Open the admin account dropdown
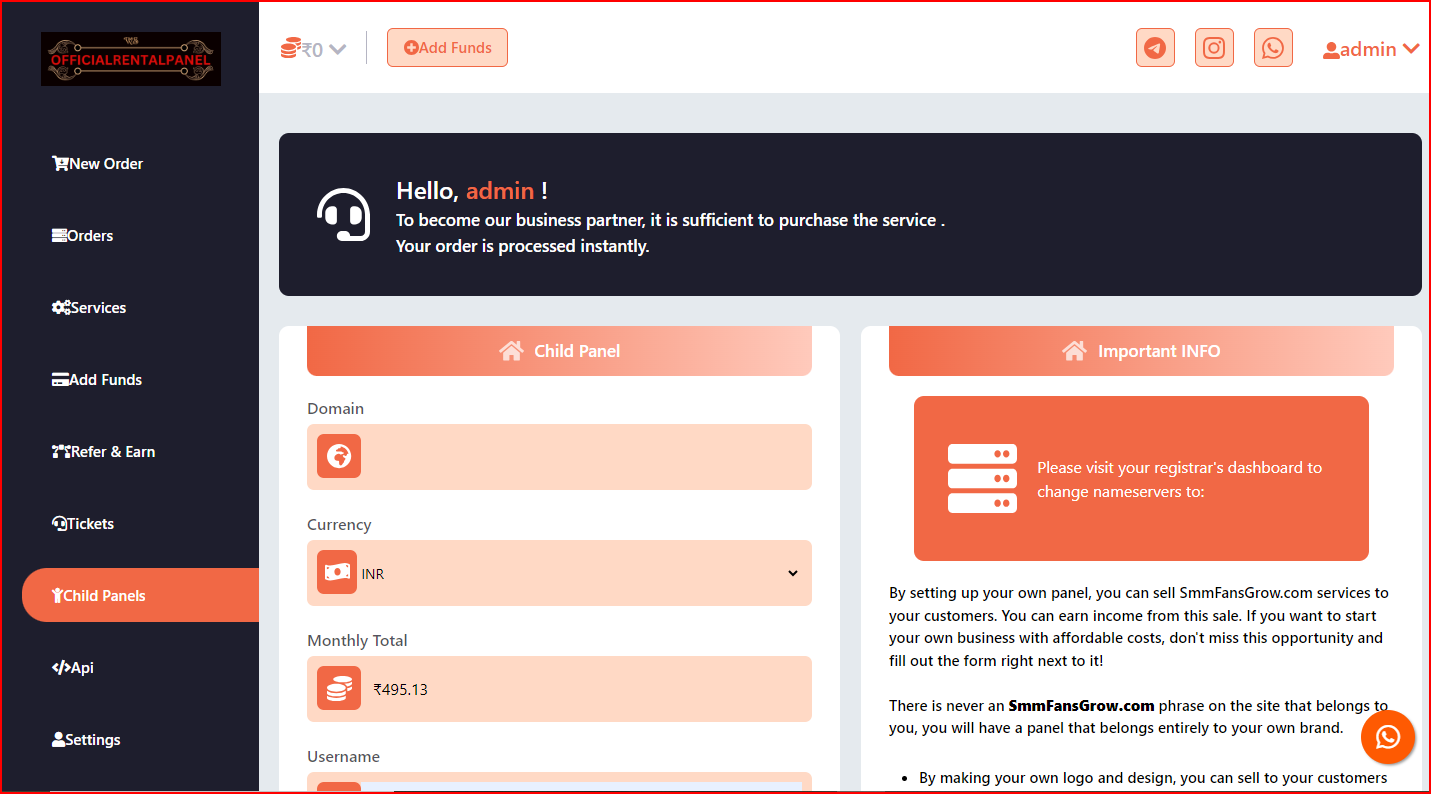The width and height of the screenshot is (1431, 794). 1371,49
